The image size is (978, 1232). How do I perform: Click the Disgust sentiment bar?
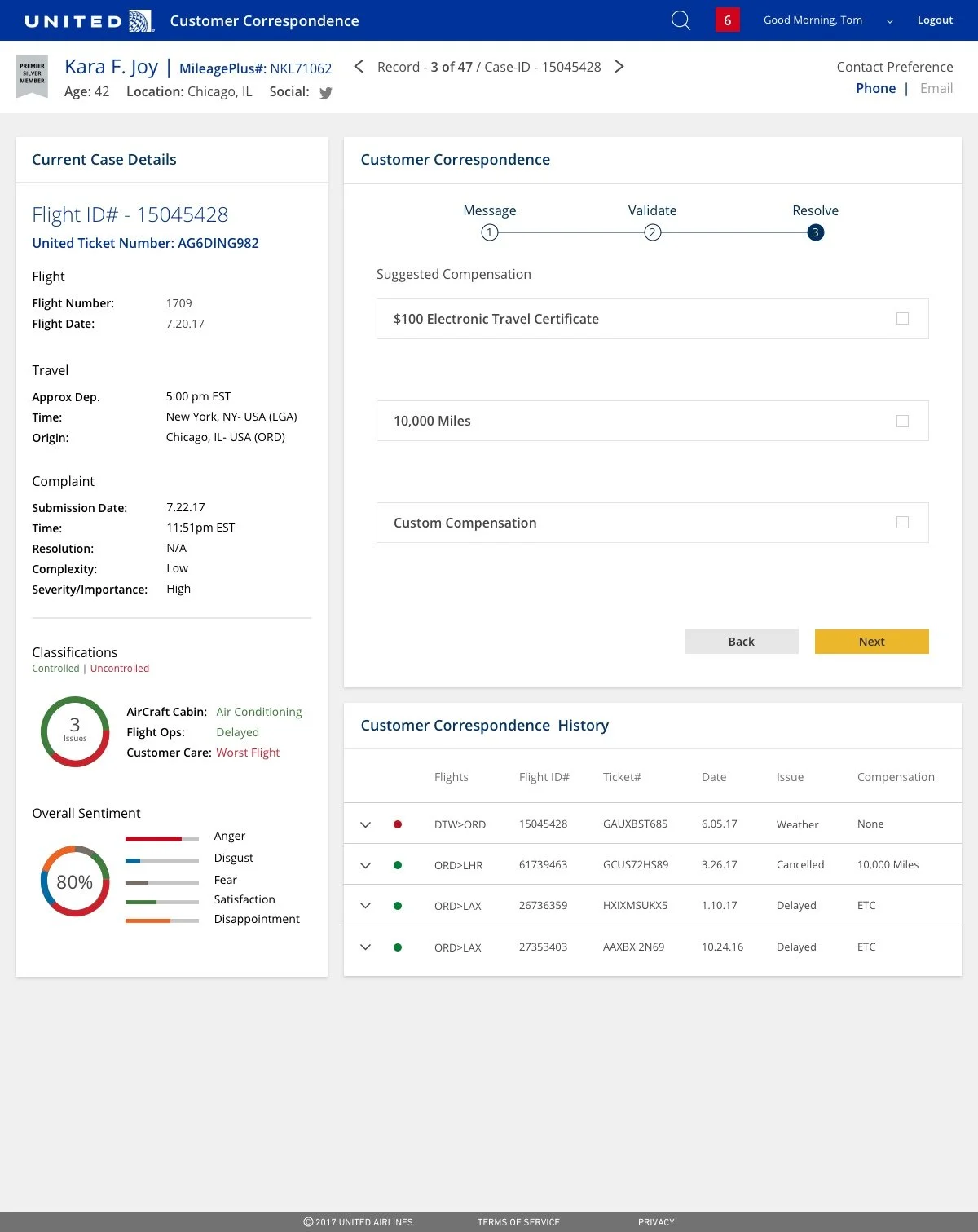(162, 860)
